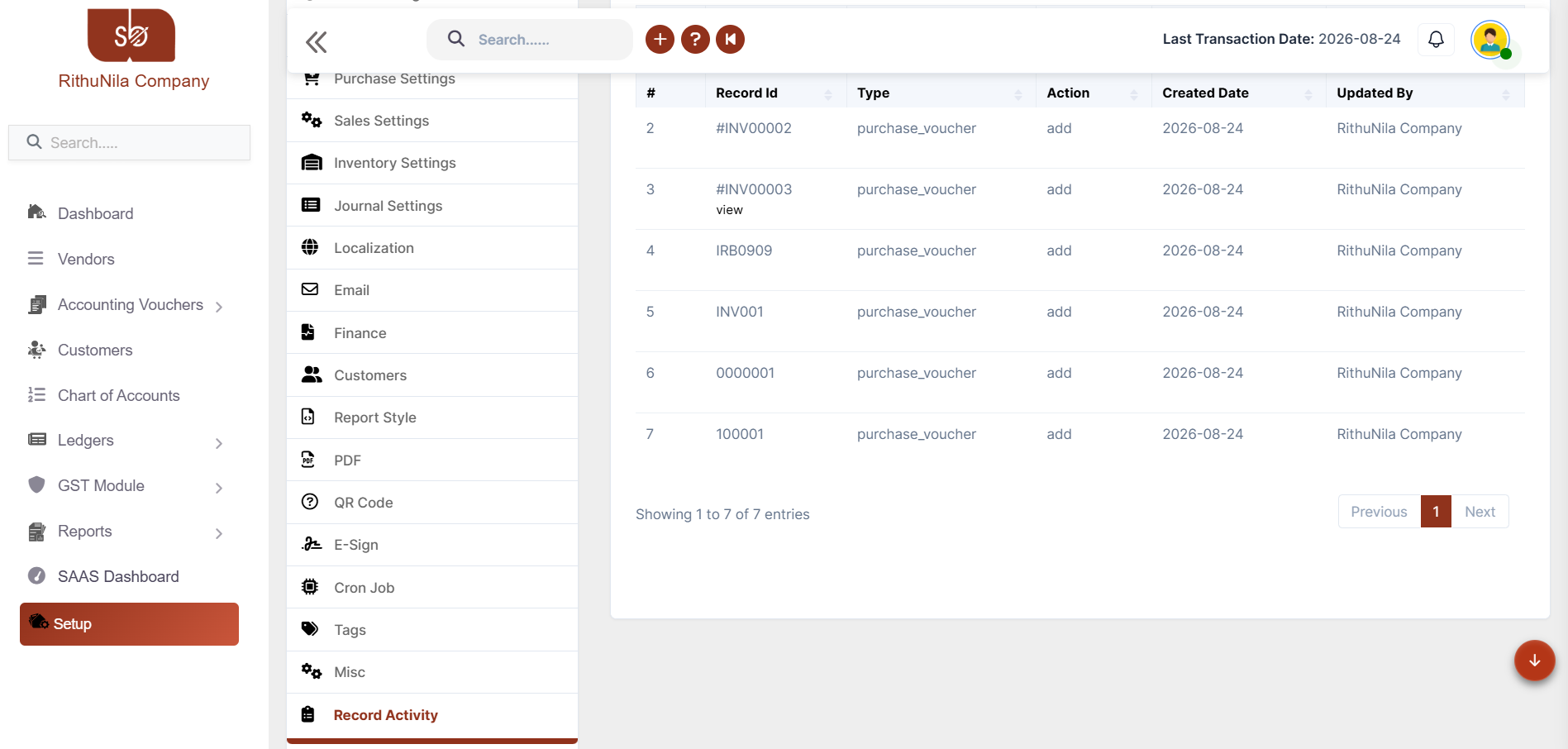Screen dimensions: 1568x749
Task: Focus the sidebar Search field
Action: (x=129, y=142)
